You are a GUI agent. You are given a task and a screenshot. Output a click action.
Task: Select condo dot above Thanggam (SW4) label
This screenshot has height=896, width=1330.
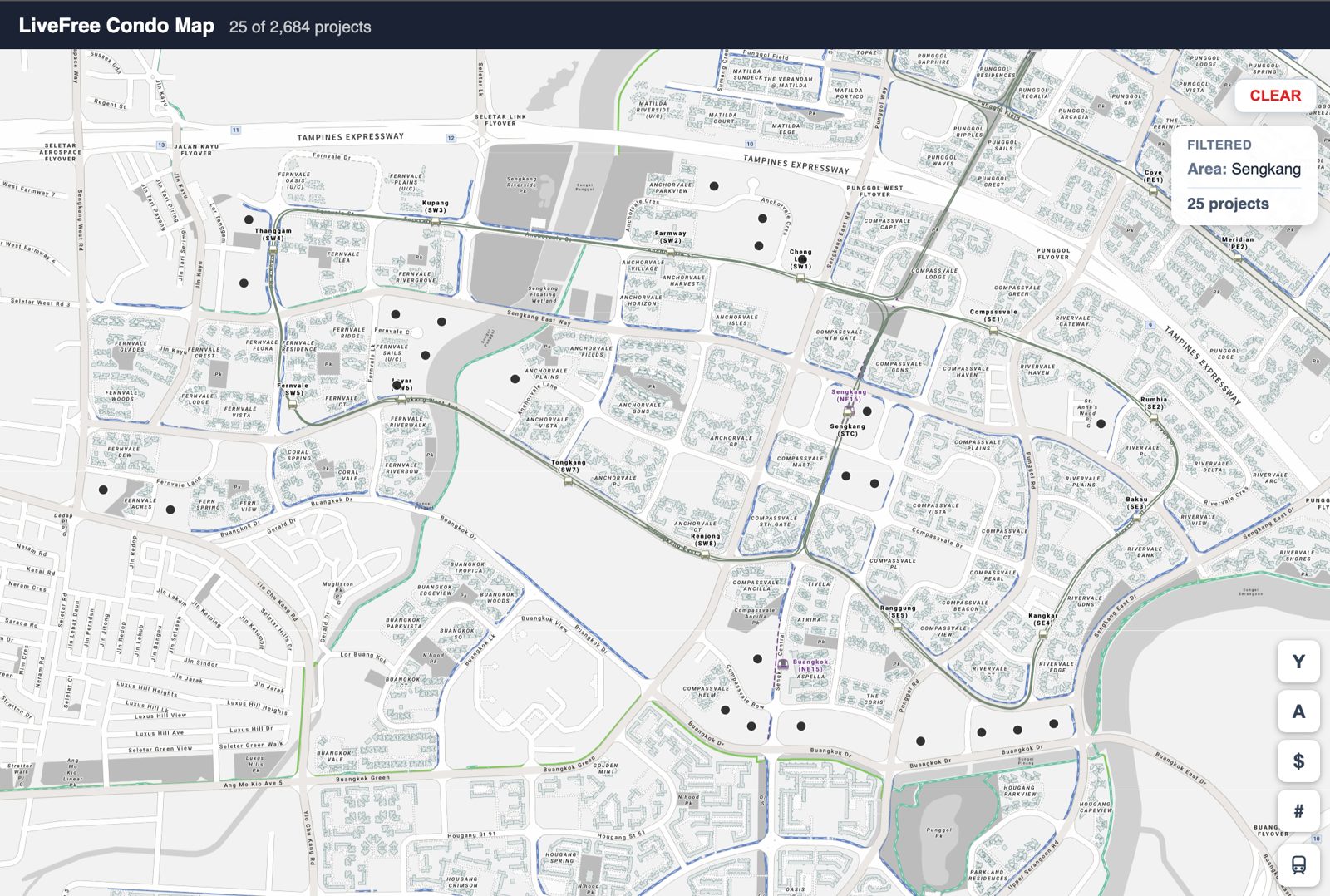click(x=249, y=219)
